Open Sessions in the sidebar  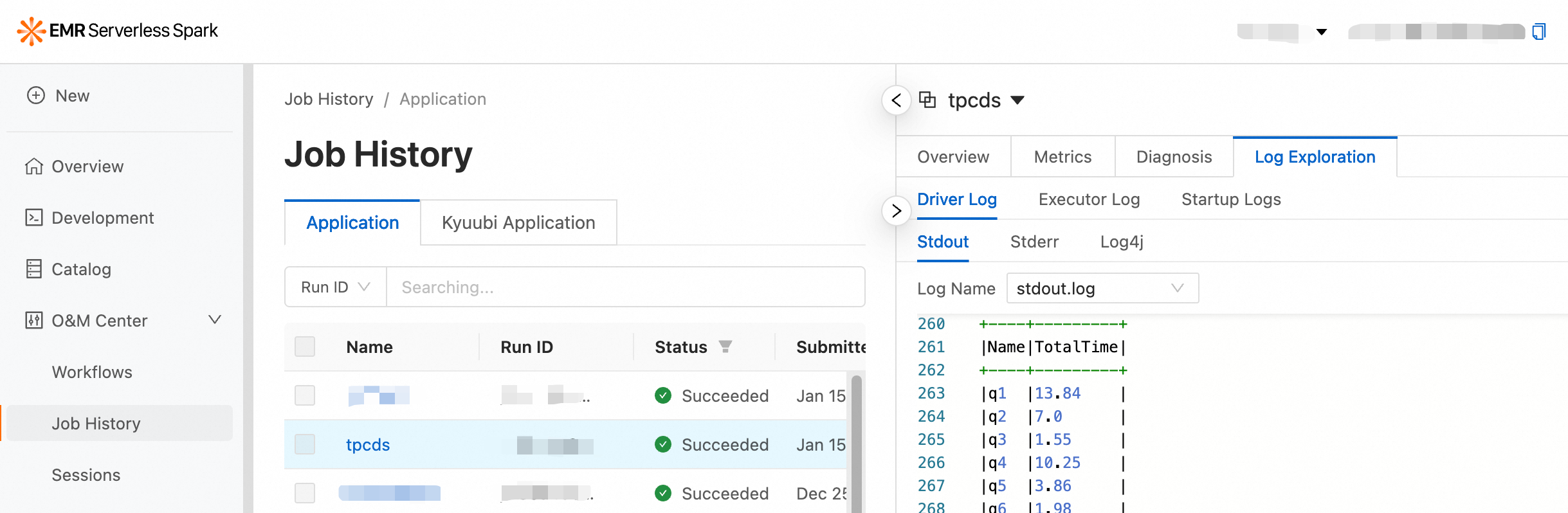[x=86, y=475]
